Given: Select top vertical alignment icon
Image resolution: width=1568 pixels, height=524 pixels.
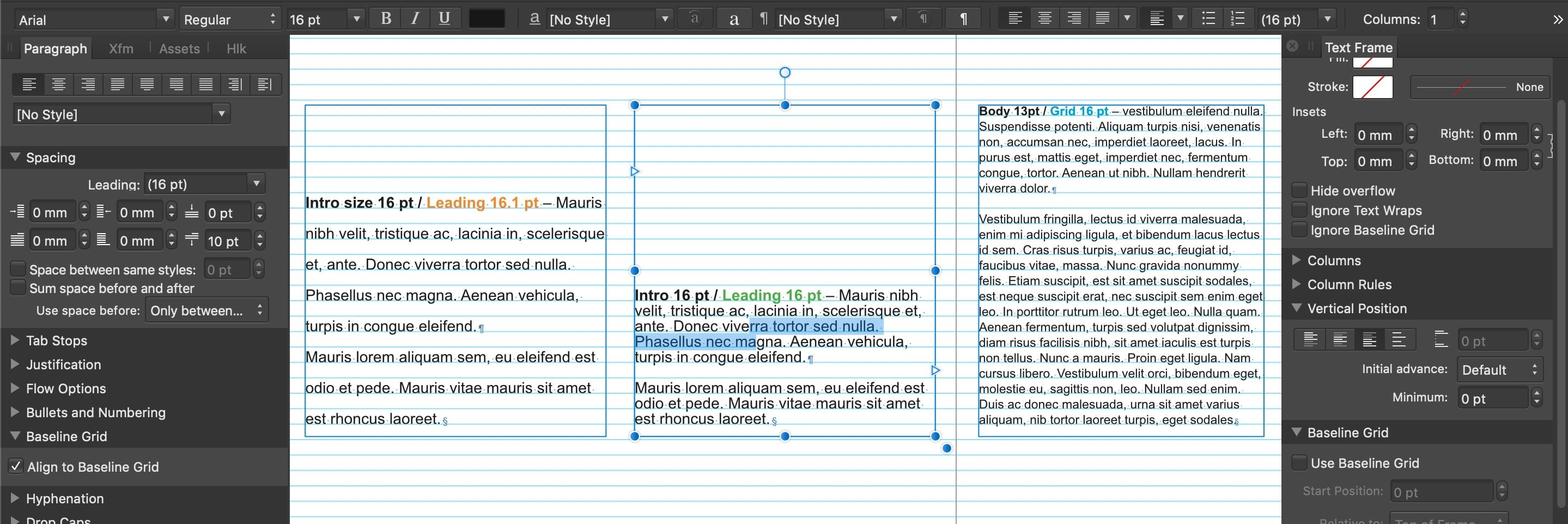Looking at the screenshot, I should (1310, 339).
